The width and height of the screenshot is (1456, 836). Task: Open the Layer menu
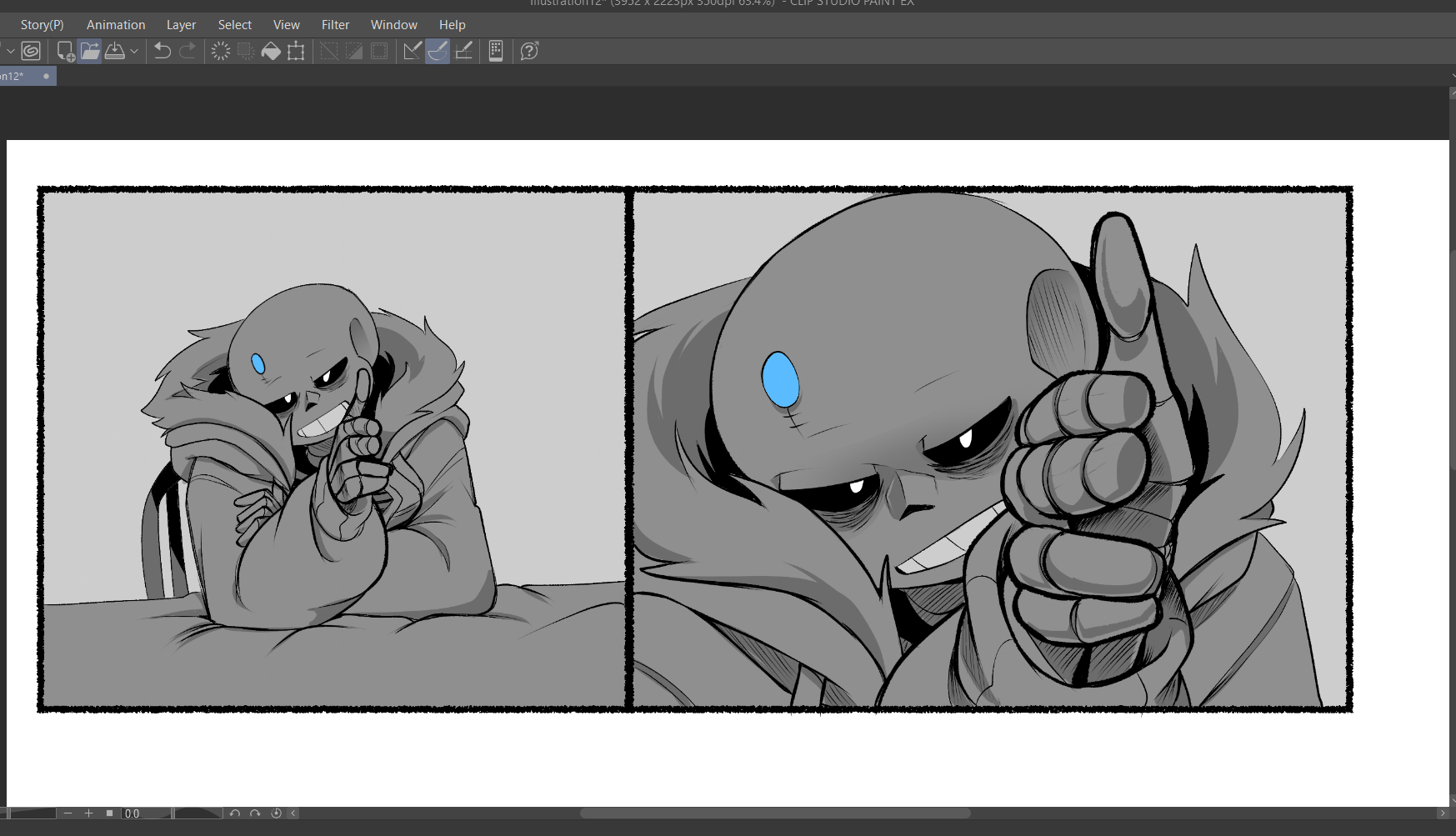[181, 25]
